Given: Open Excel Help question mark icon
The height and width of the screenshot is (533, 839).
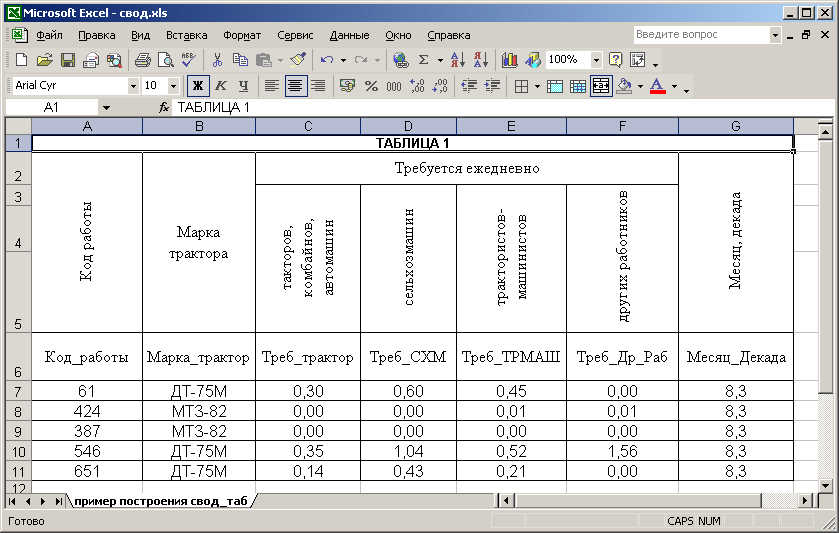Looking at the screenshot, I should (615, 60).
